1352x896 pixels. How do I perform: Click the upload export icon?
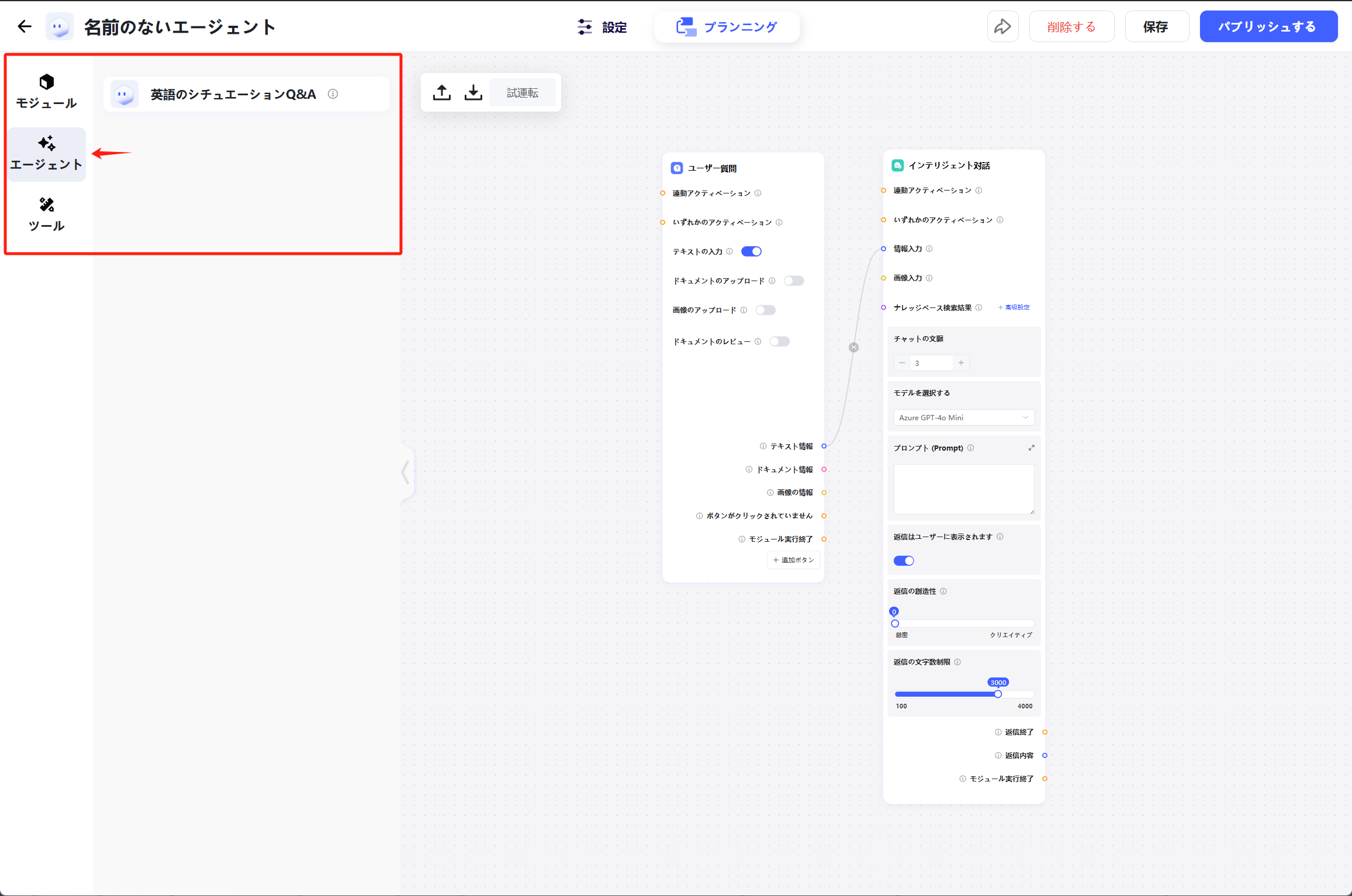442,92
